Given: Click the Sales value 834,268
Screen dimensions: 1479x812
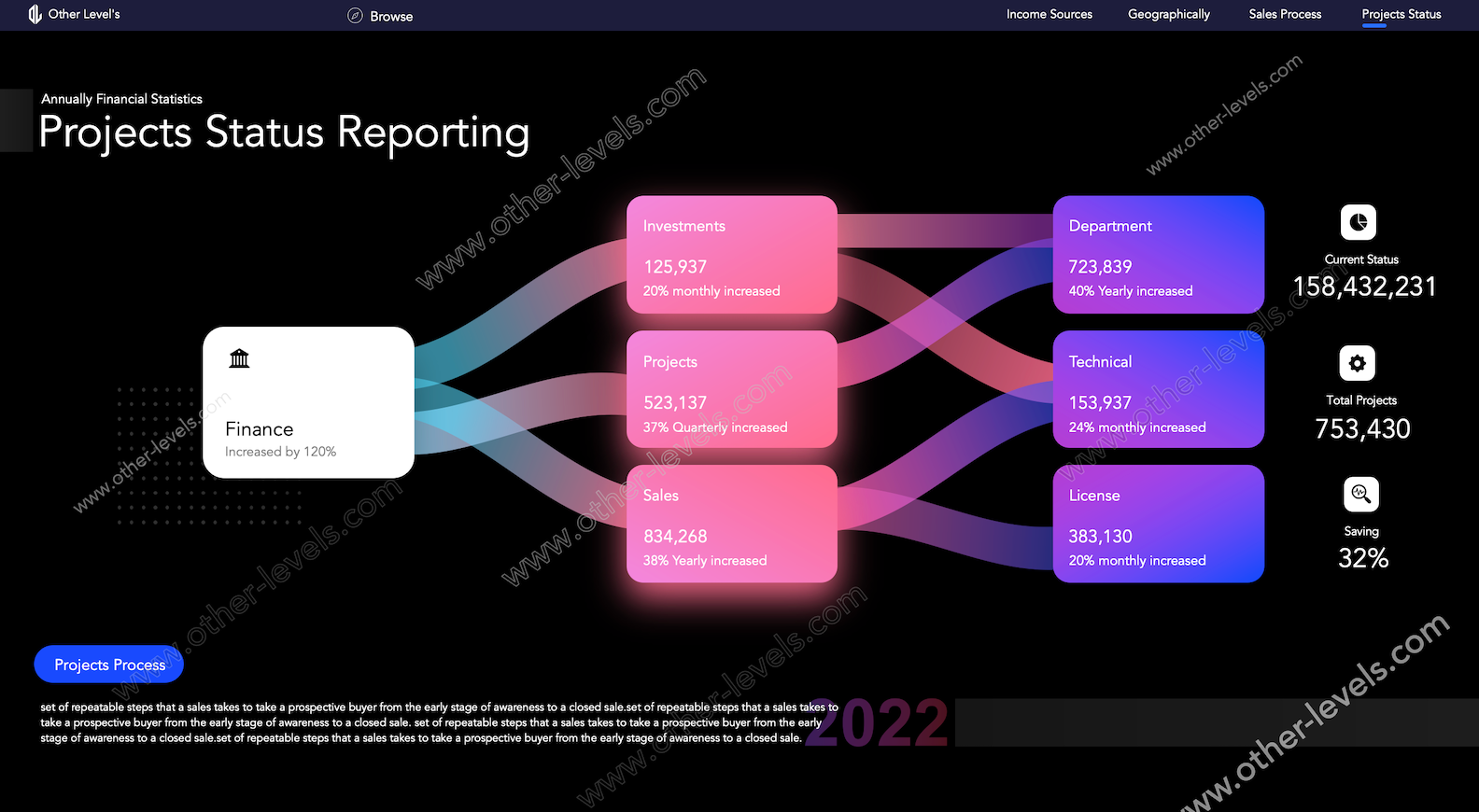Looking at the screenshot, I should [675, 537].
